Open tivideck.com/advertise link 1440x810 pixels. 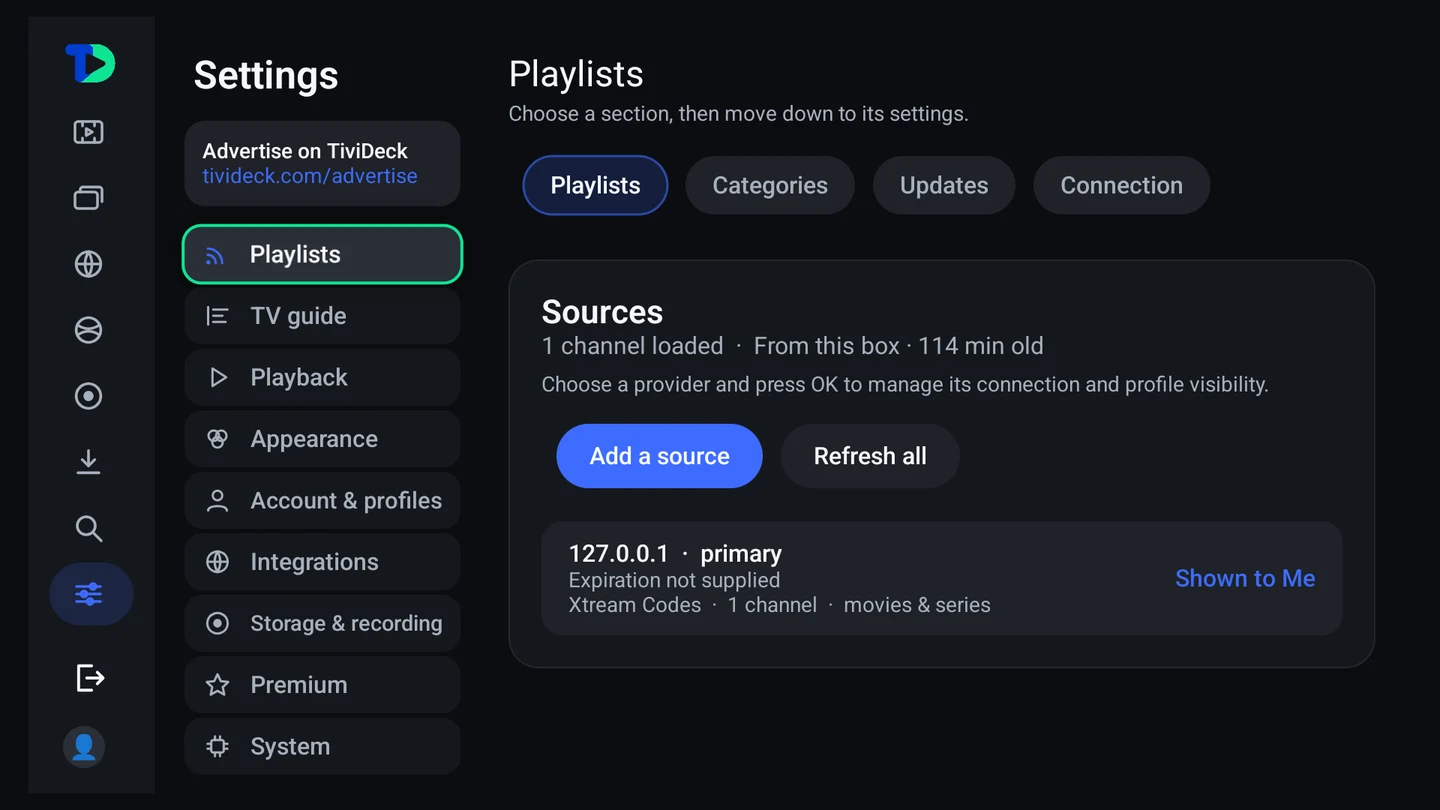pyautogui.click(x=310, y=176)
